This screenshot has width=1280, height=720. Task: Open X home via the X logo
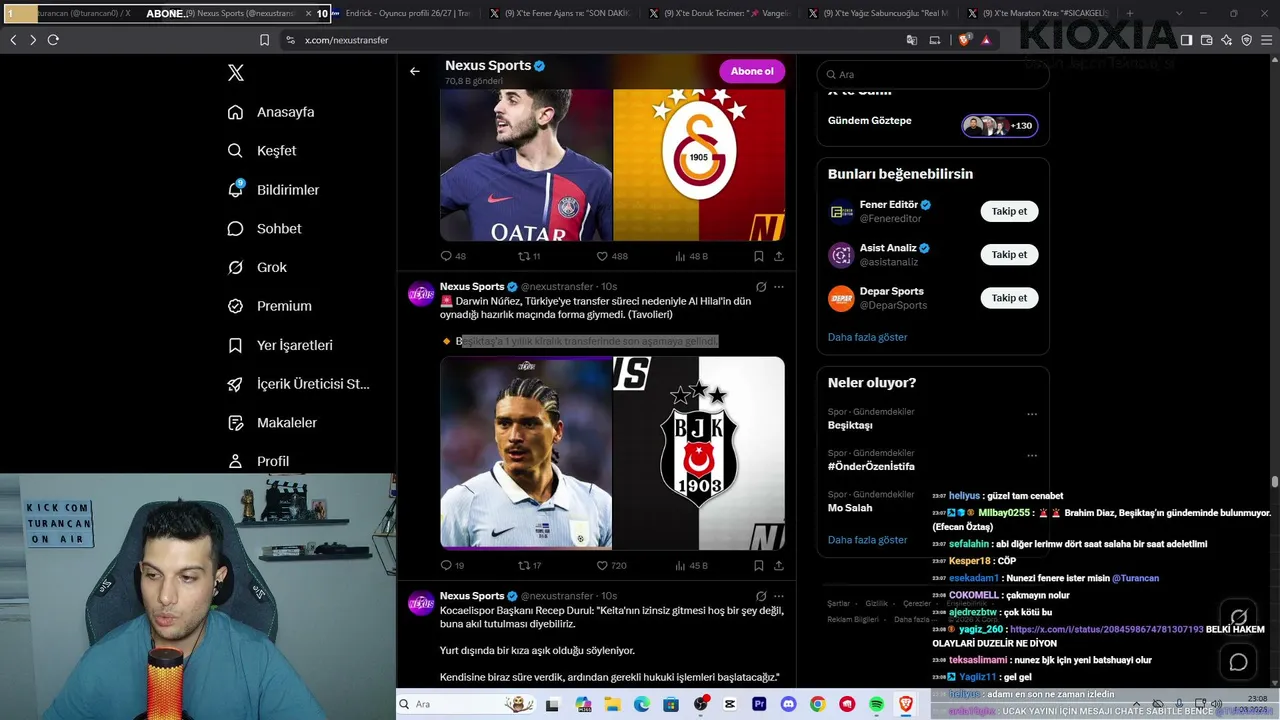pyautogui.click(x=236, y=73)
